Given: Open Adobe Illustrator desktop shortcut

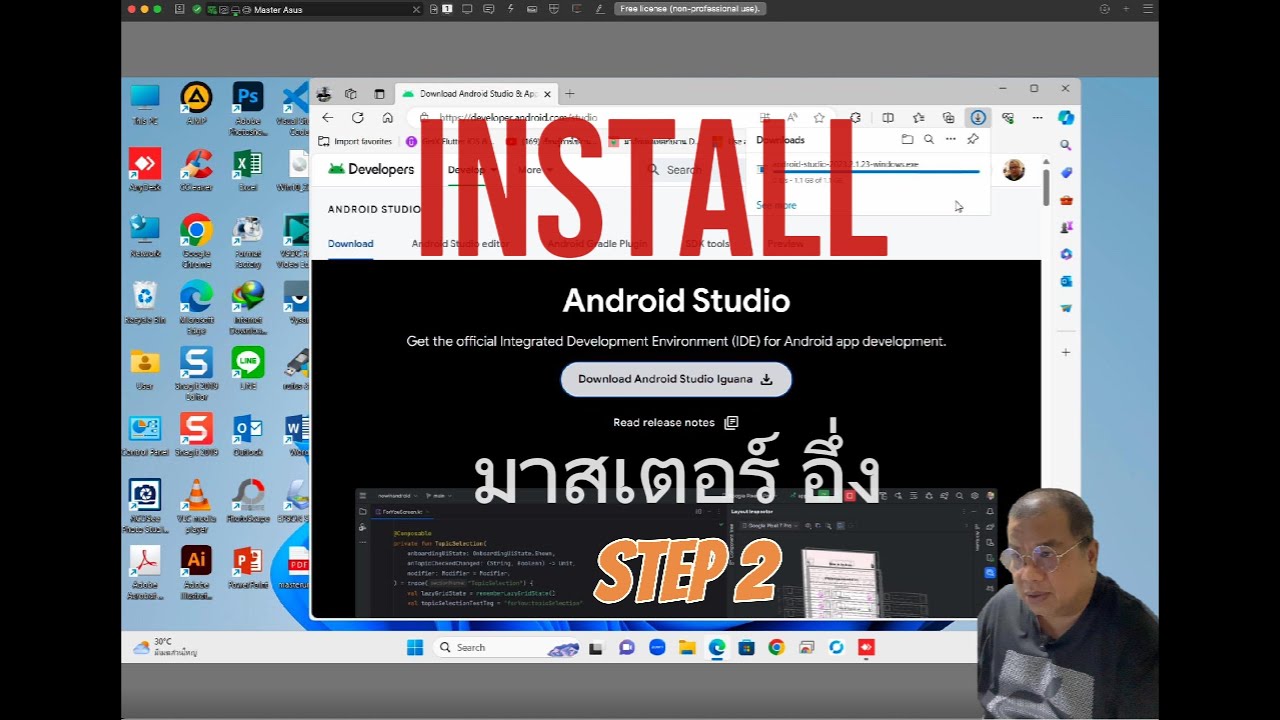Looking at the screenshot, I should (196, 572).
